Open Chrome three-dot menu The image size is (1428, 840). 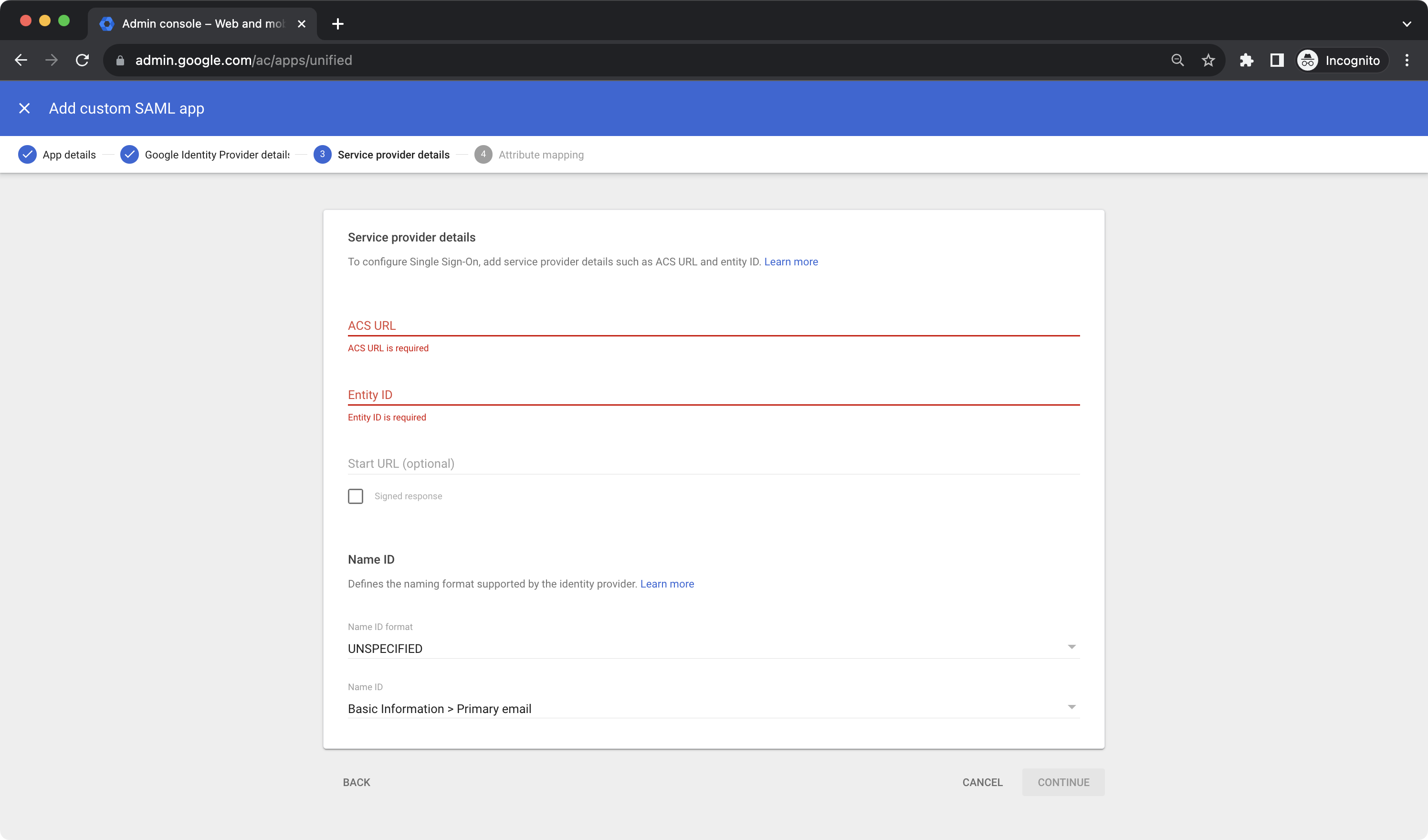(x=1407, y=60)
